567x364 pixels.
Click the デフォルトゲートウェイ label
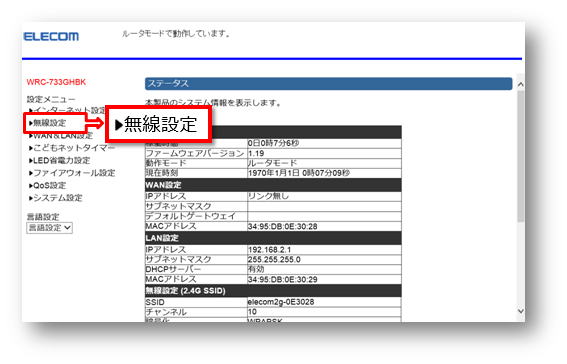pyautogui.click(x=191, y=216)
